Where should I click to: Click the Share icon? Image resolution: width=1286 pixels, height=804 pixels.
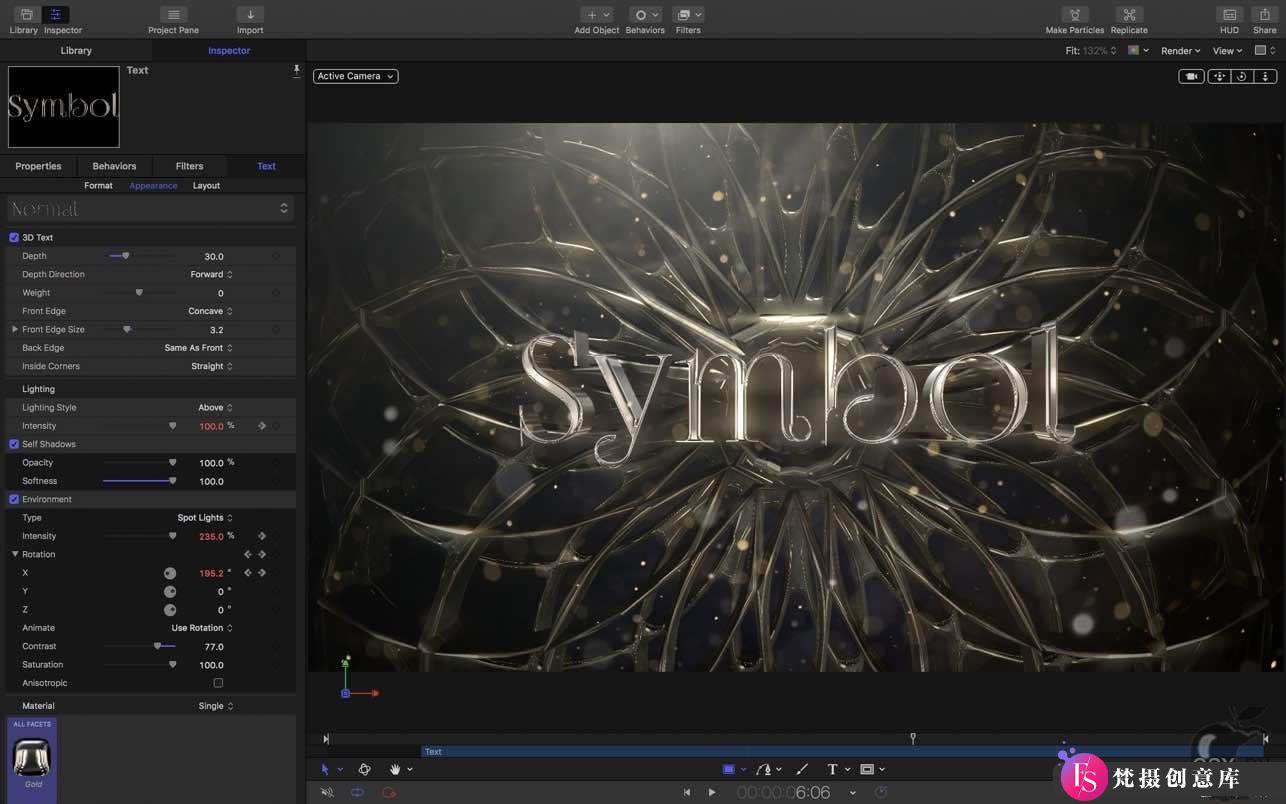tap(1265, 15)
